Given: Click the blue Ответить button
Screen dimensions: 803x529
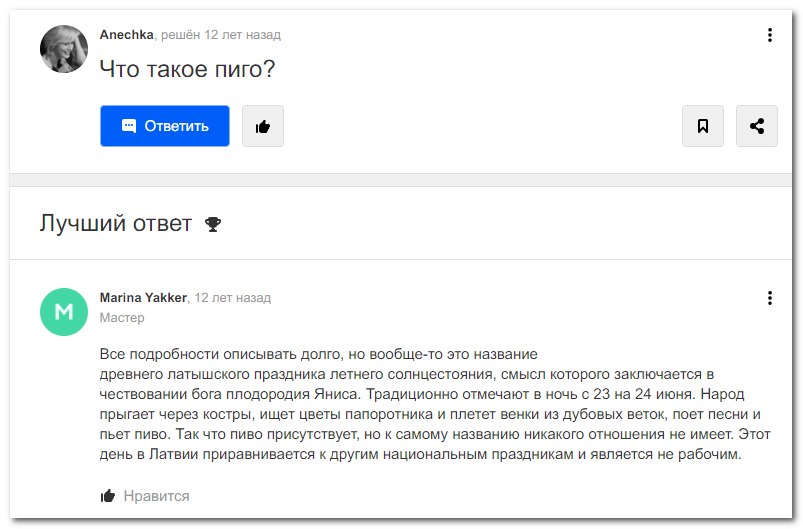Looking at the screenshot, I should pyautogui.click(x=165, y=126).
